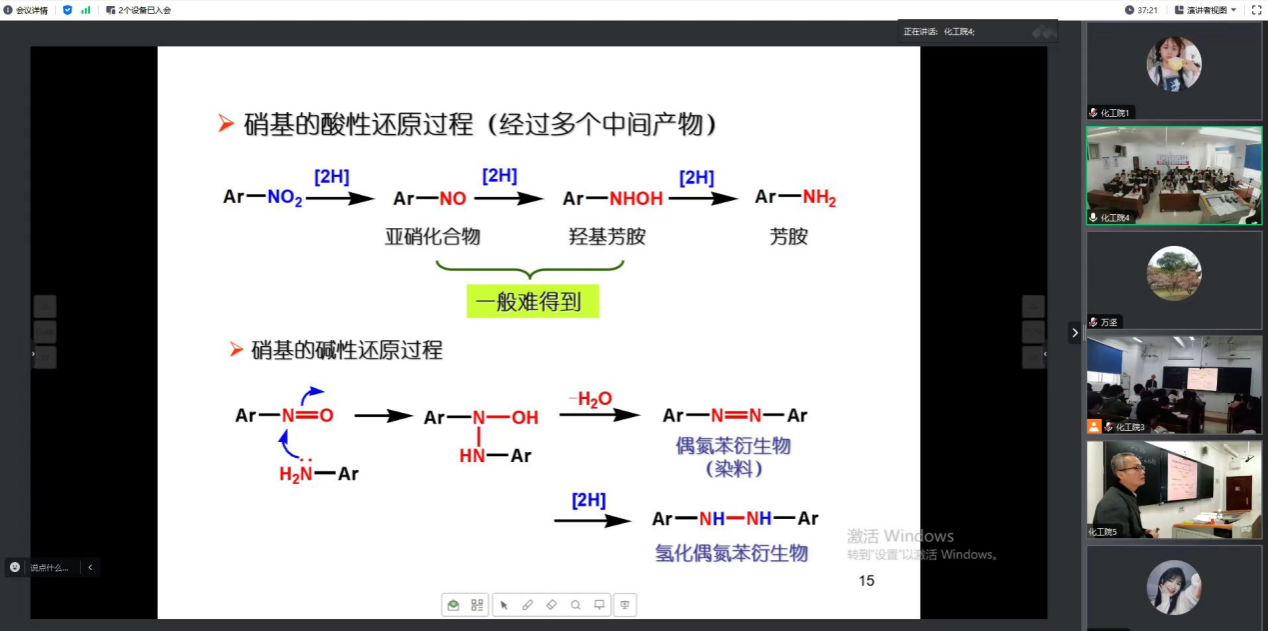
Task: Select the mouse pointer tool in annotation toolbar
Action: 504,605
